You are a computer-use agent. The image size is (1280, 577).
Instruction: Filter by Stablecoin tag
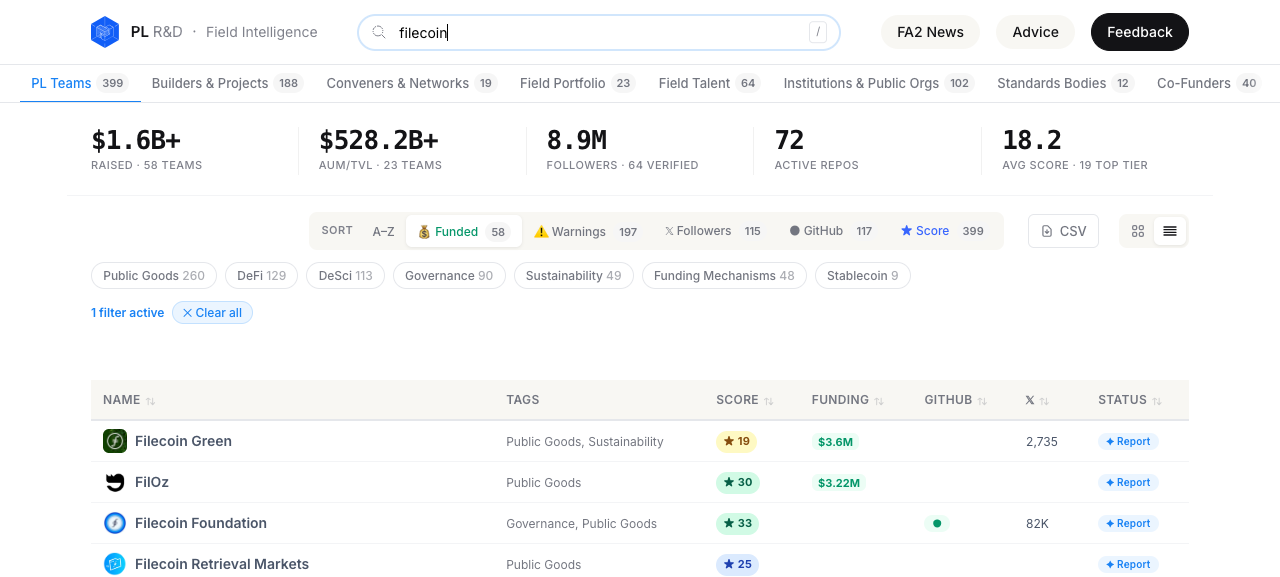[863, 276]
